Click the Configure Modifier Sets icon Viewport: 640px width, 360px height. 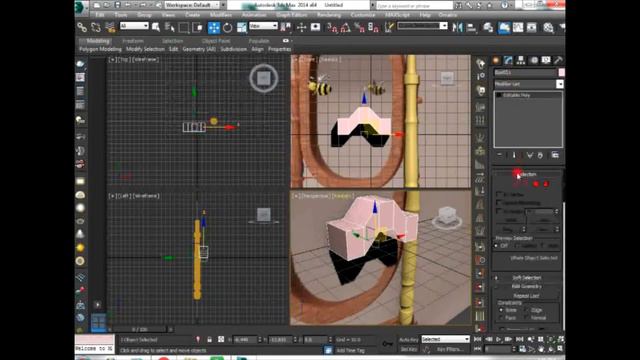(x=555, y=155)
